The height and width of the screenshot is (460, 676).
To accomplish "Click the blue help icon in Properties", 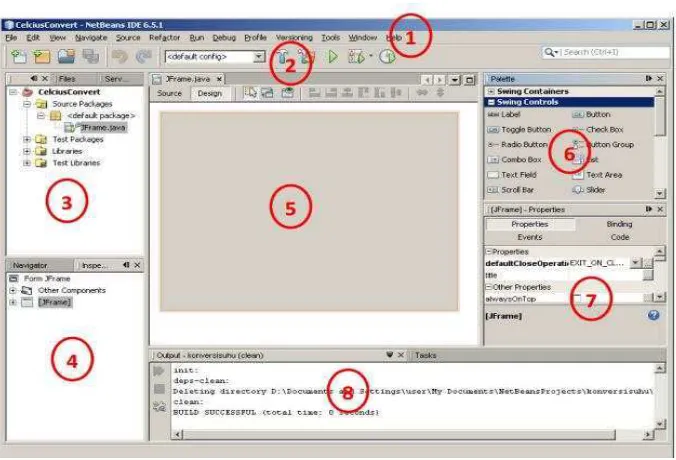I will click(654, 315).
